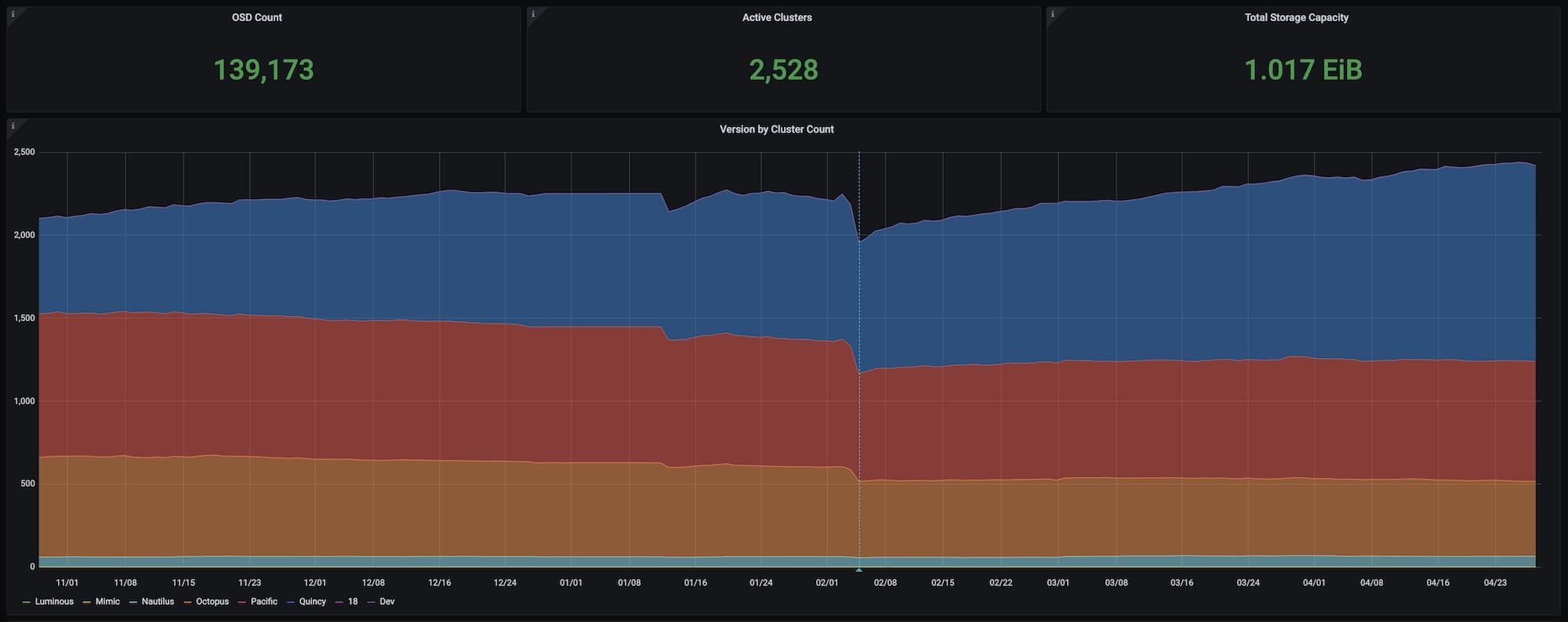Click the Quincy legend color line swatch
Screen dimensions: 1568x622
pos(291,602)
